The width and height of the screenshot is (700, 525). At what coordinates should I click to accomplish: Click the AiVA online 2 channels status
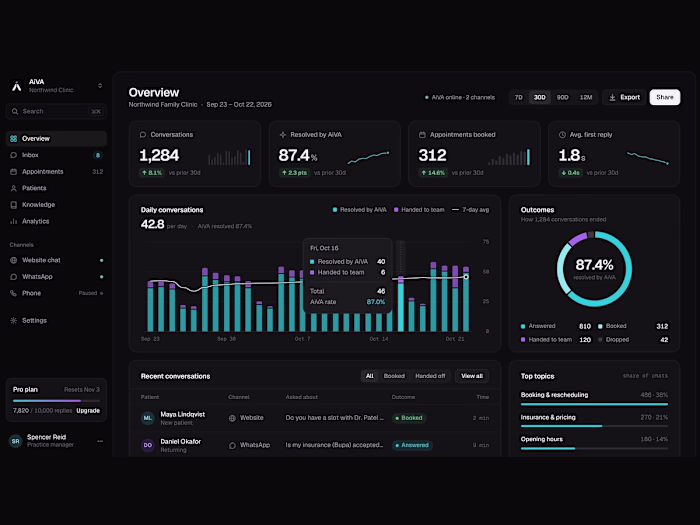(x=460, y=97)
